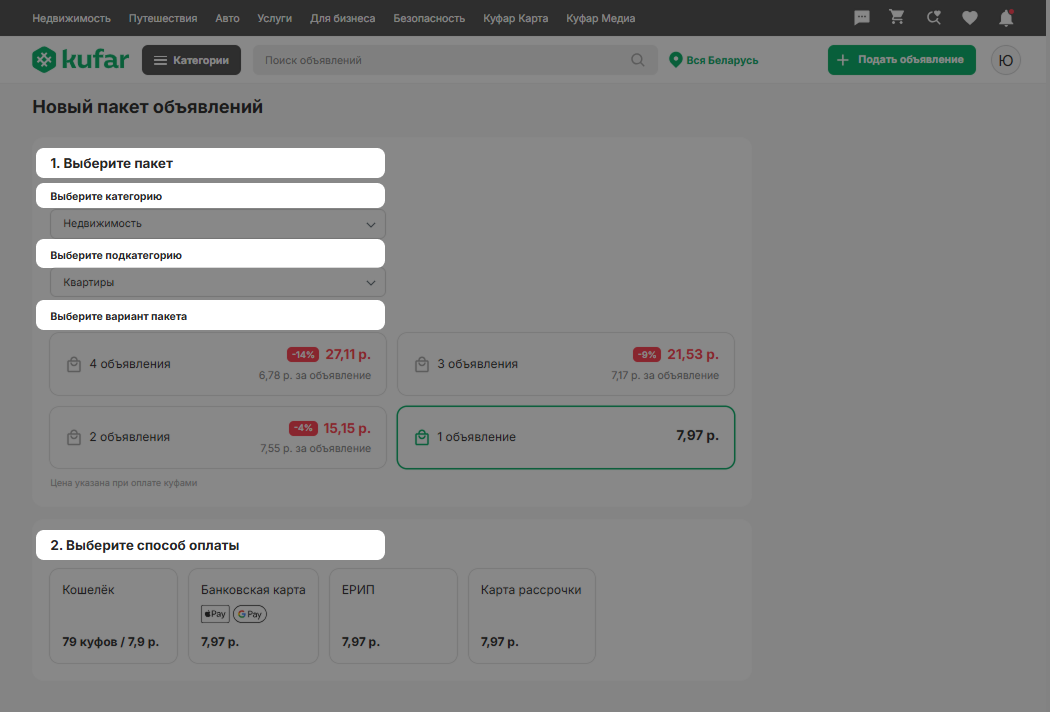Click the search magnifier icon
The height and width of the screenshot is (712, 1050).
[x=638, y=60]
